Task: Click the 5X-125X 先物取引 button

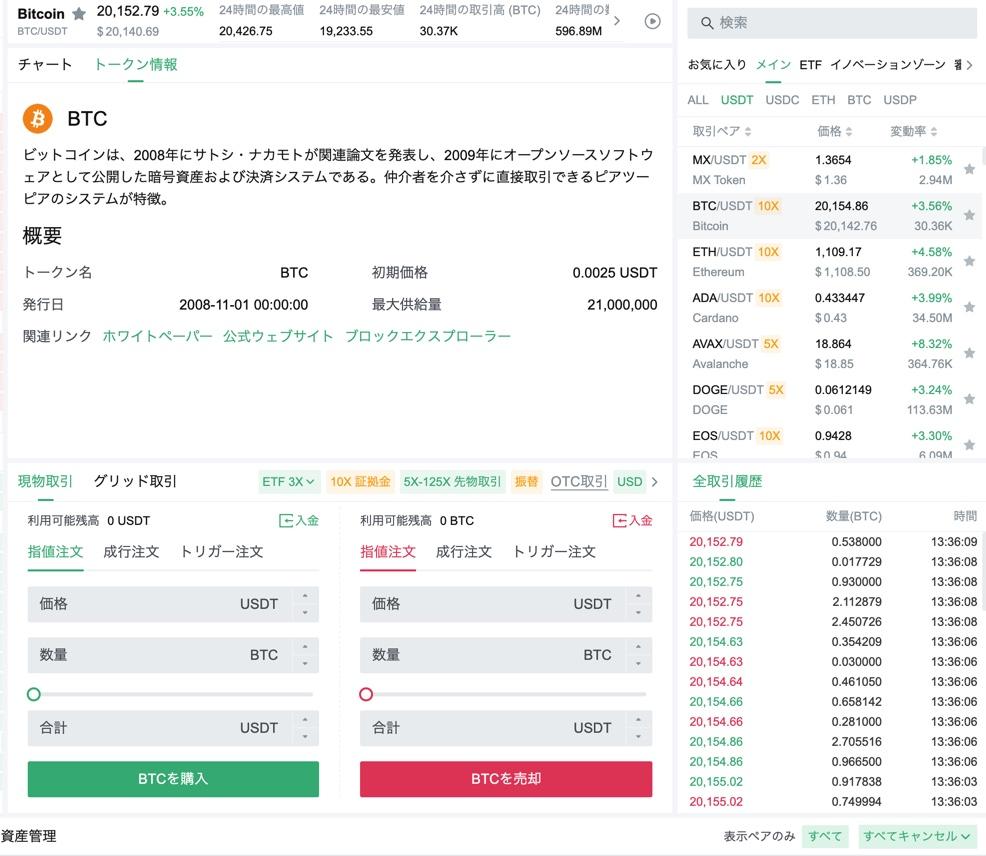Action: (x=452, y=482)
